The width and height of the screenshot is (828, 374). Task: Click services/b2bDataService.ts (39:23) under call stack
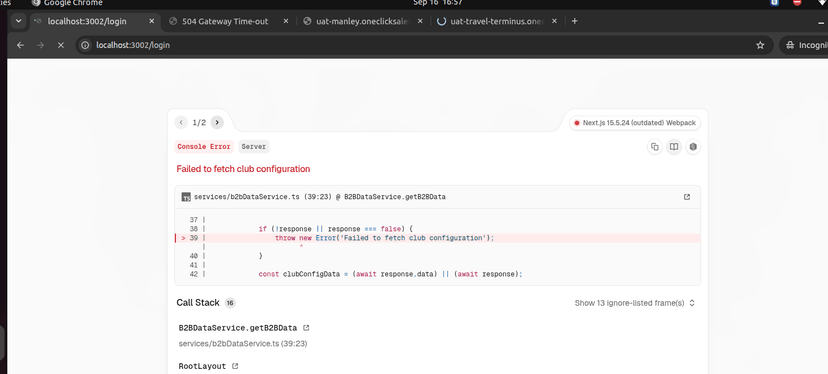click(x=243, y=344)
